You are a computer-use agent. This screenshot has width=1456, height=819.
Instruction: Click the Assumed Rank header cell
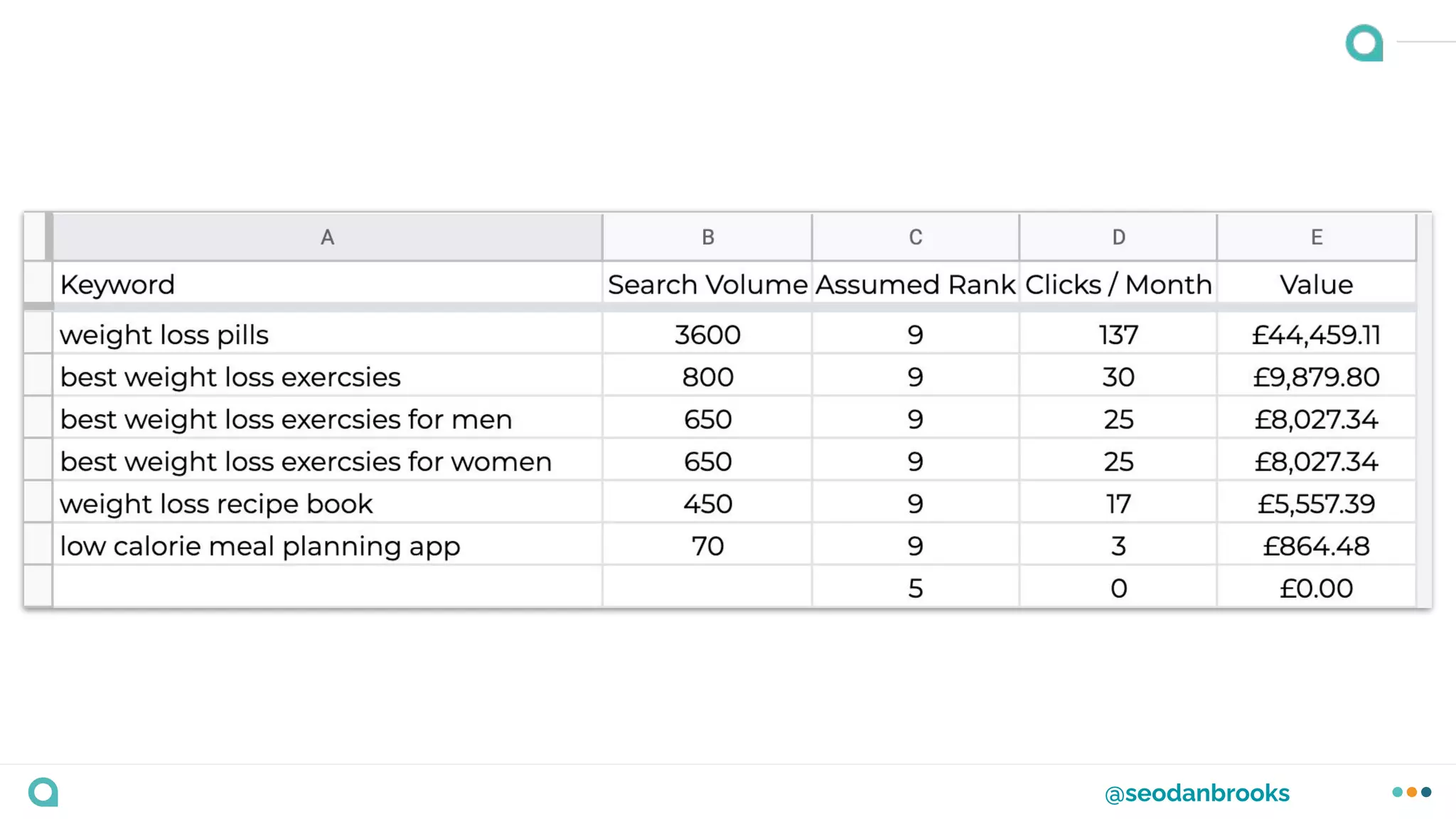click(915, 284)
